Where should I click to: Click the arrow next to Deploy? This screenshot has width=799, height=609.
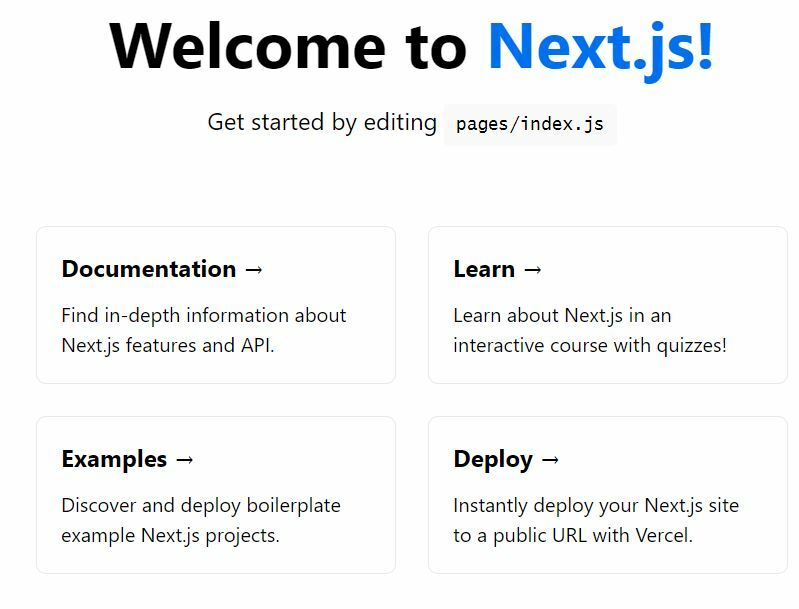click(550, 460)
